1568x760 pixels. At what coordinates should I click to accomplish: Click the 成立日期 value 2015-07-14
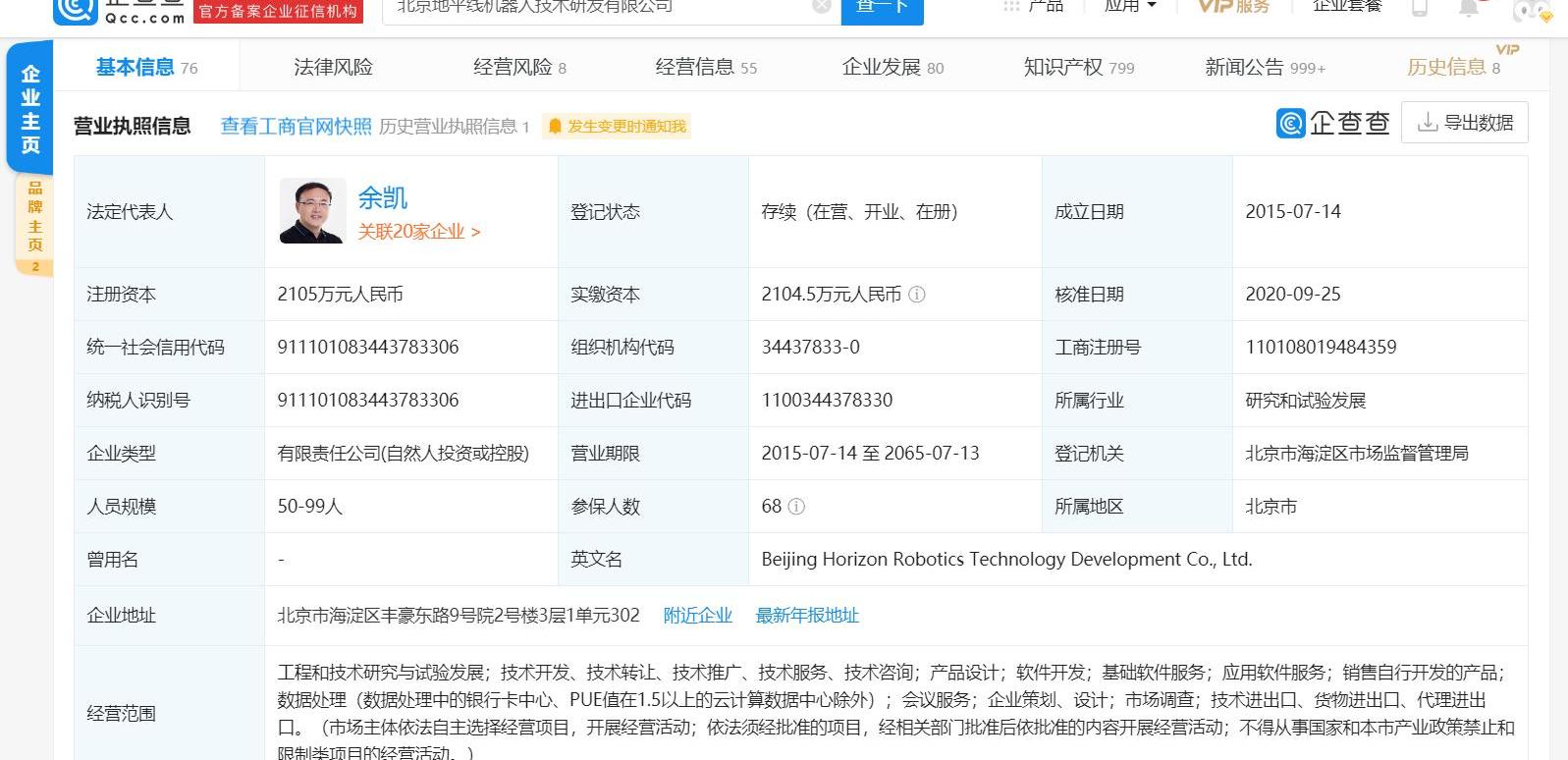click(1293, 212)
